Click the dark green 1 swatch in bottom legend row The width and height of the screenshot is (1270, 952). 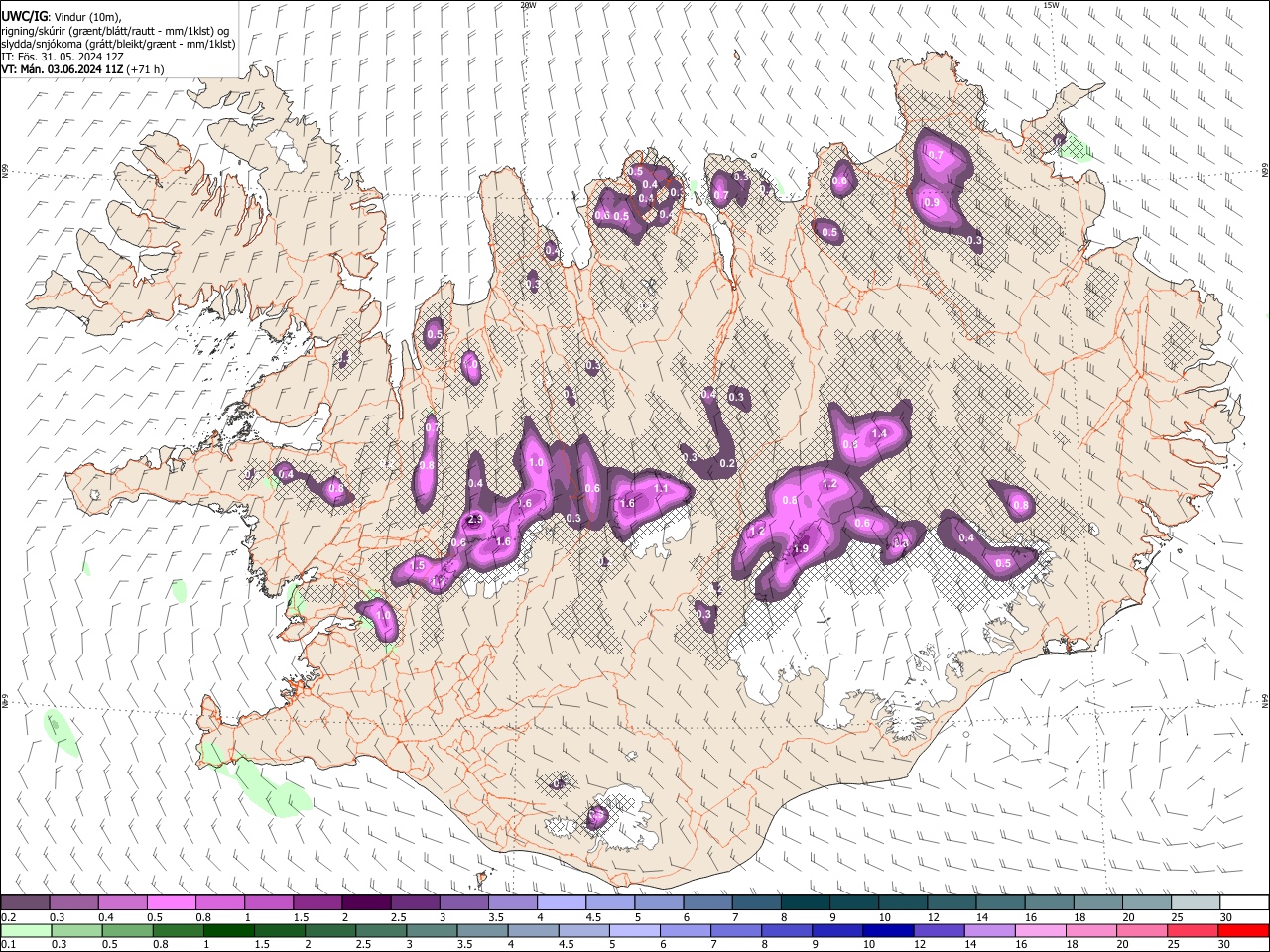click(228, 930)
